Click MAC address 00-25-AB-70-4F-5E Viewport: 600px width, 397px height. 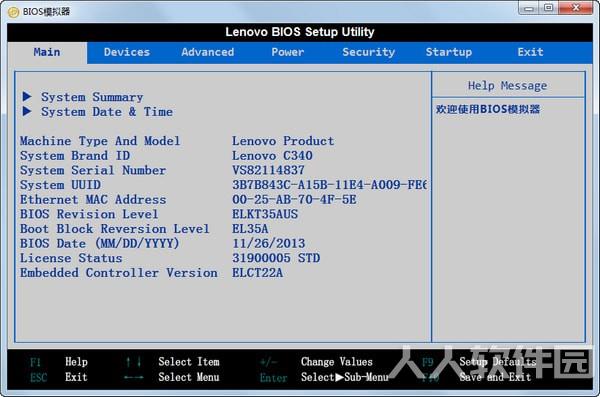[x=294, y=200]
